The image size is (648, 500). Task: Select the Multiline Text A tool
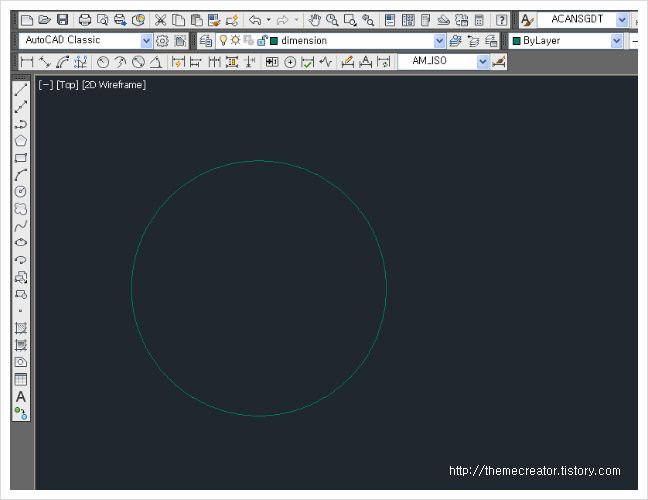pyautogui.click(x=21, y=397)
